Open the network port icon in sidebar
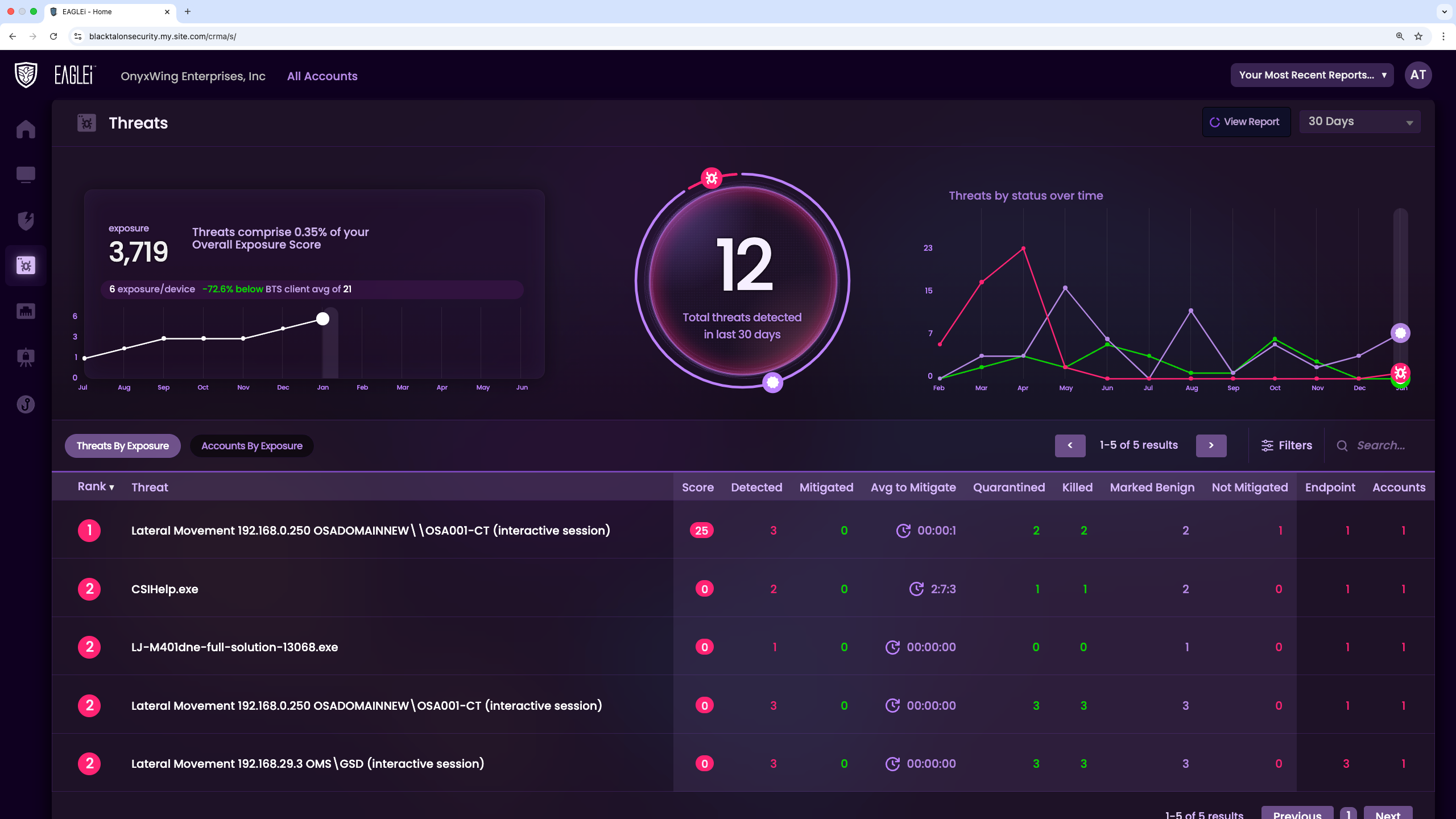The image size is (1456, 819). point(25,311)
